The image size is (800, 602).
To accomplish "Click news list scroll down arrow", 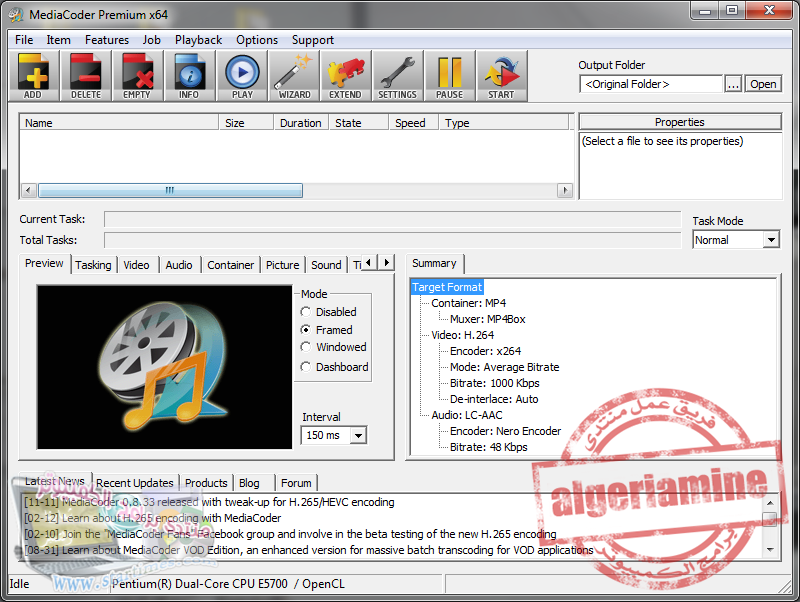I will (770, 549).
